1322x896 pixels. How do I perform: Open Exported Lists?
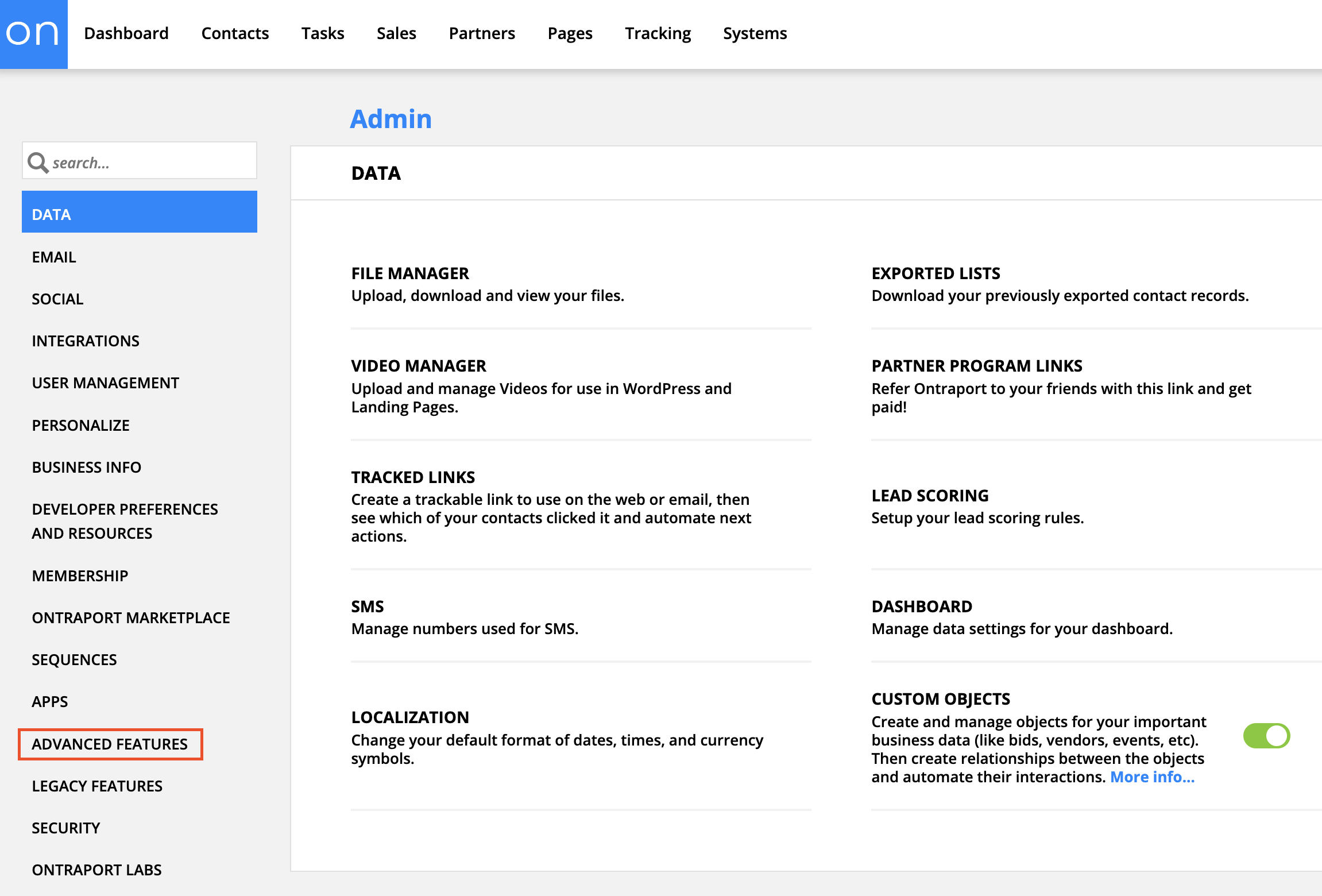[x=936, y=273]
